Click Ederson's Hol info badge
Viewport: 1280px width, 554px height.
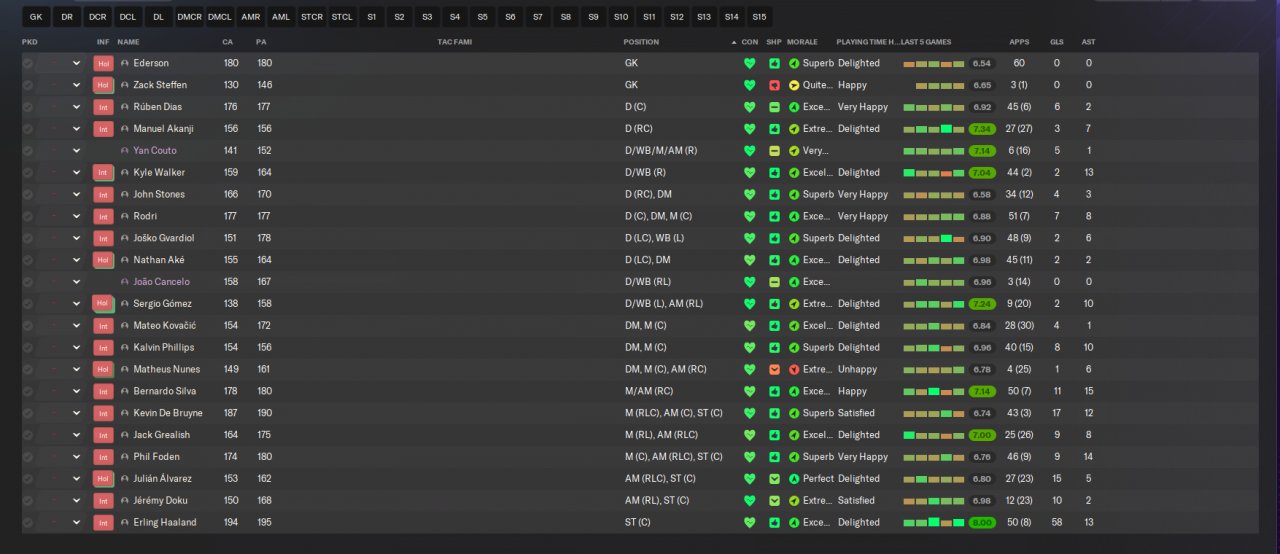click(103, 63)
